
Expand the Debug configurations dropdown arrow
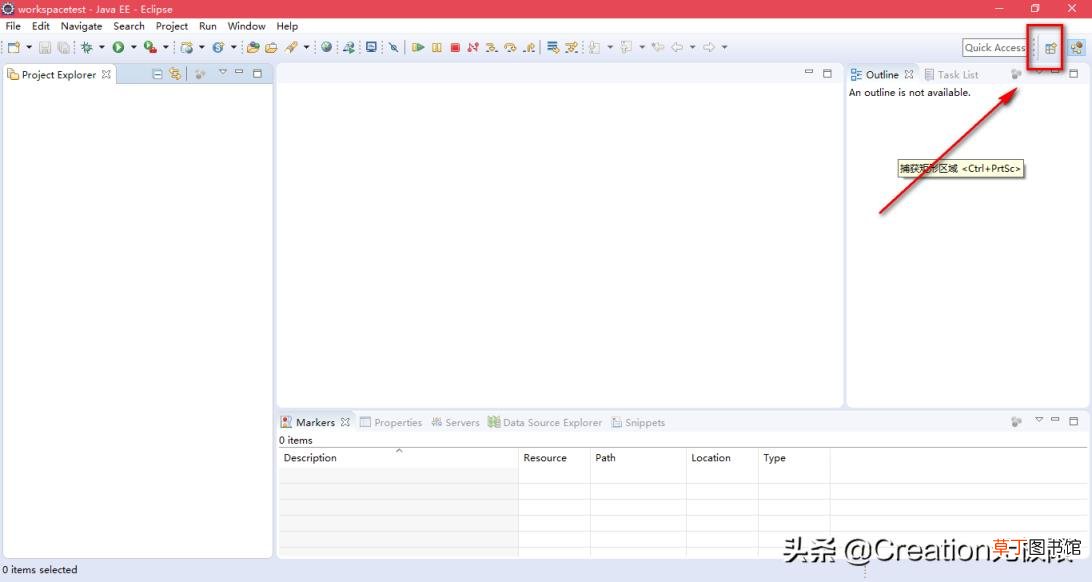(x=102, y=47)
